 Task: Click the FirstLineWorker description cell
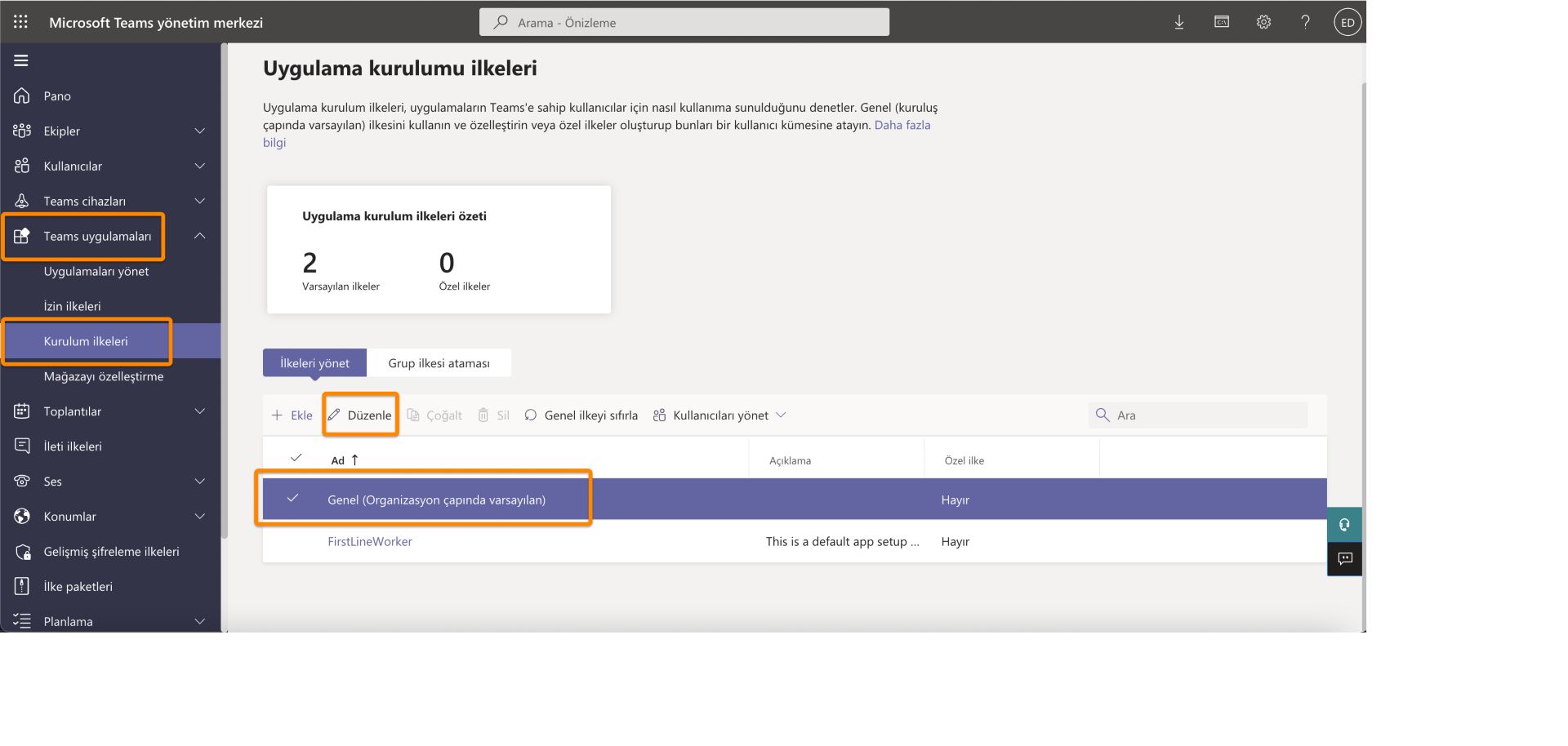coord(843,541)
